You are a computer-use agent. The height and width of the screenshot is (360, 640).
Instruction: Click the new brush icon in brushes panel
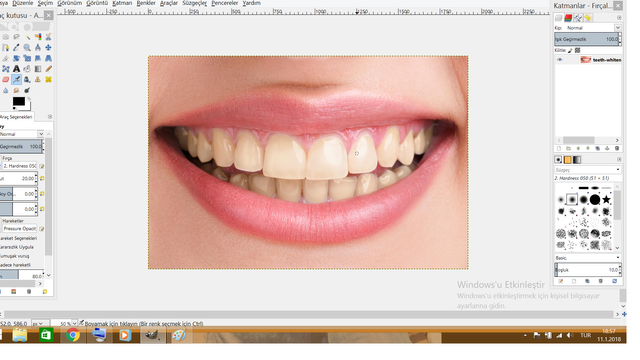[x=574, y=281]
